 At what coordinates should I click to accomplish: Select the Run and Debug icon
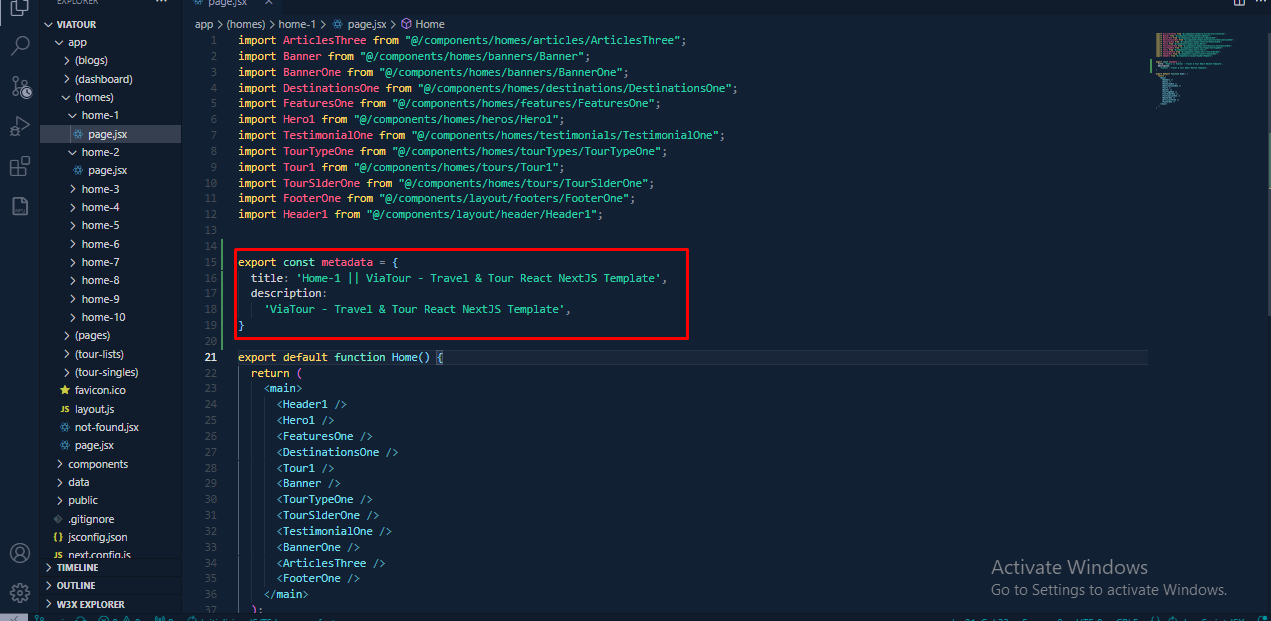point(20,125)
